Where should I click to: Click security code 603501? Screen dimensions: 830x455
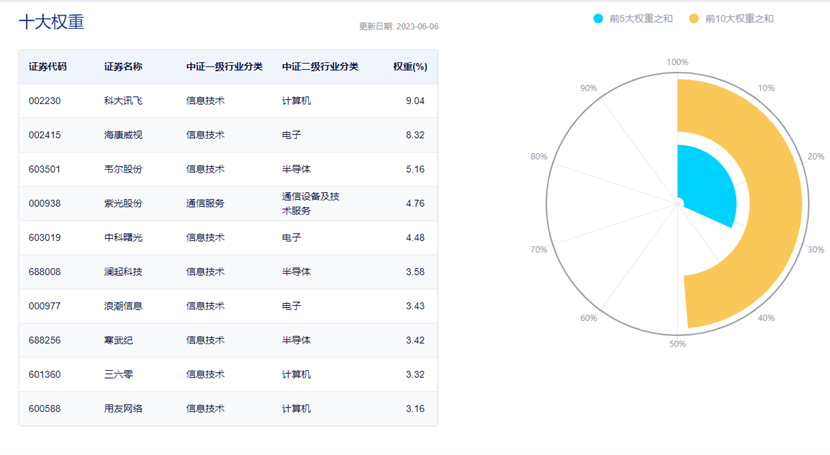coord(44,169)
